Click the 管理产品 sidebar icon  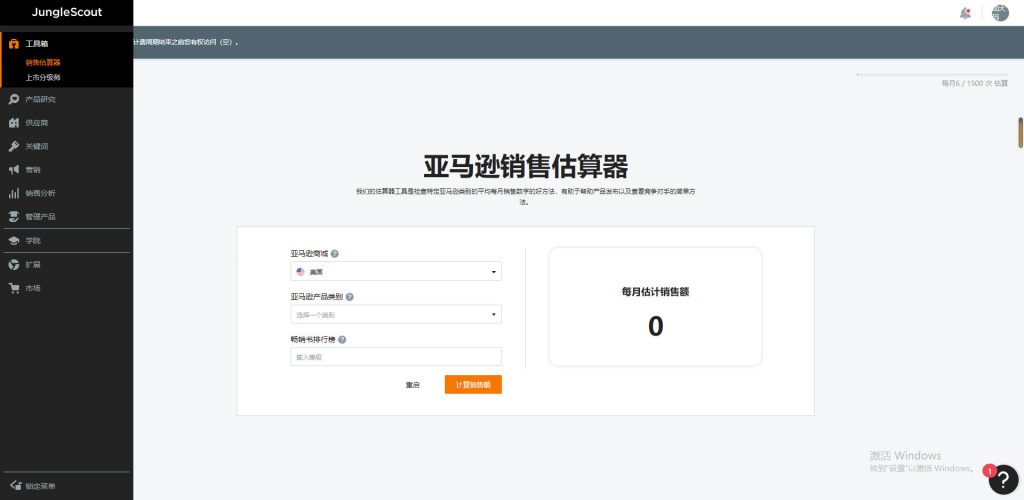pos(14,216)
